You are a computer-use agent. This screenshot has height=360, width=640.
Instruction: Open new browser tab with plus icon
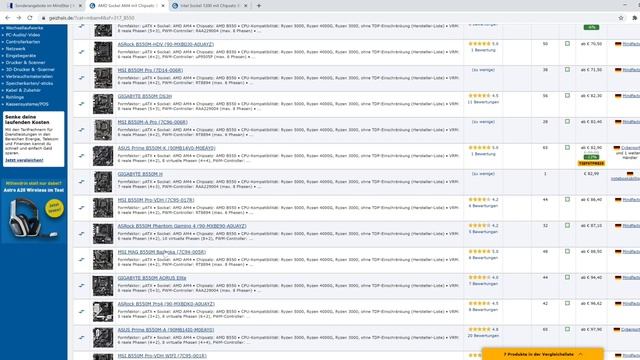pos(259,6)
